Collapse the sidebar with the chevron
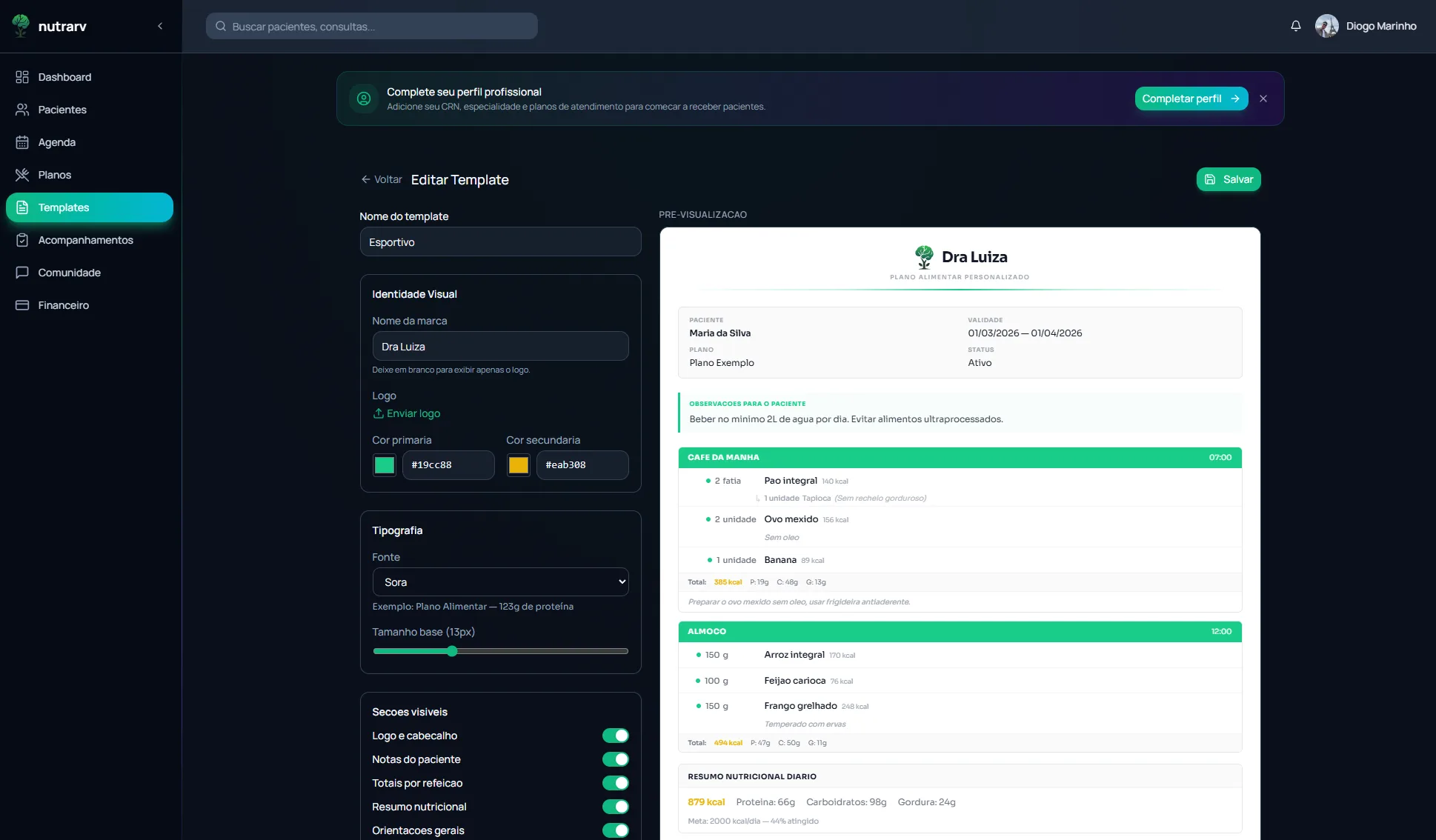The width and height of the screenshot is (1436, 840). 160,26
